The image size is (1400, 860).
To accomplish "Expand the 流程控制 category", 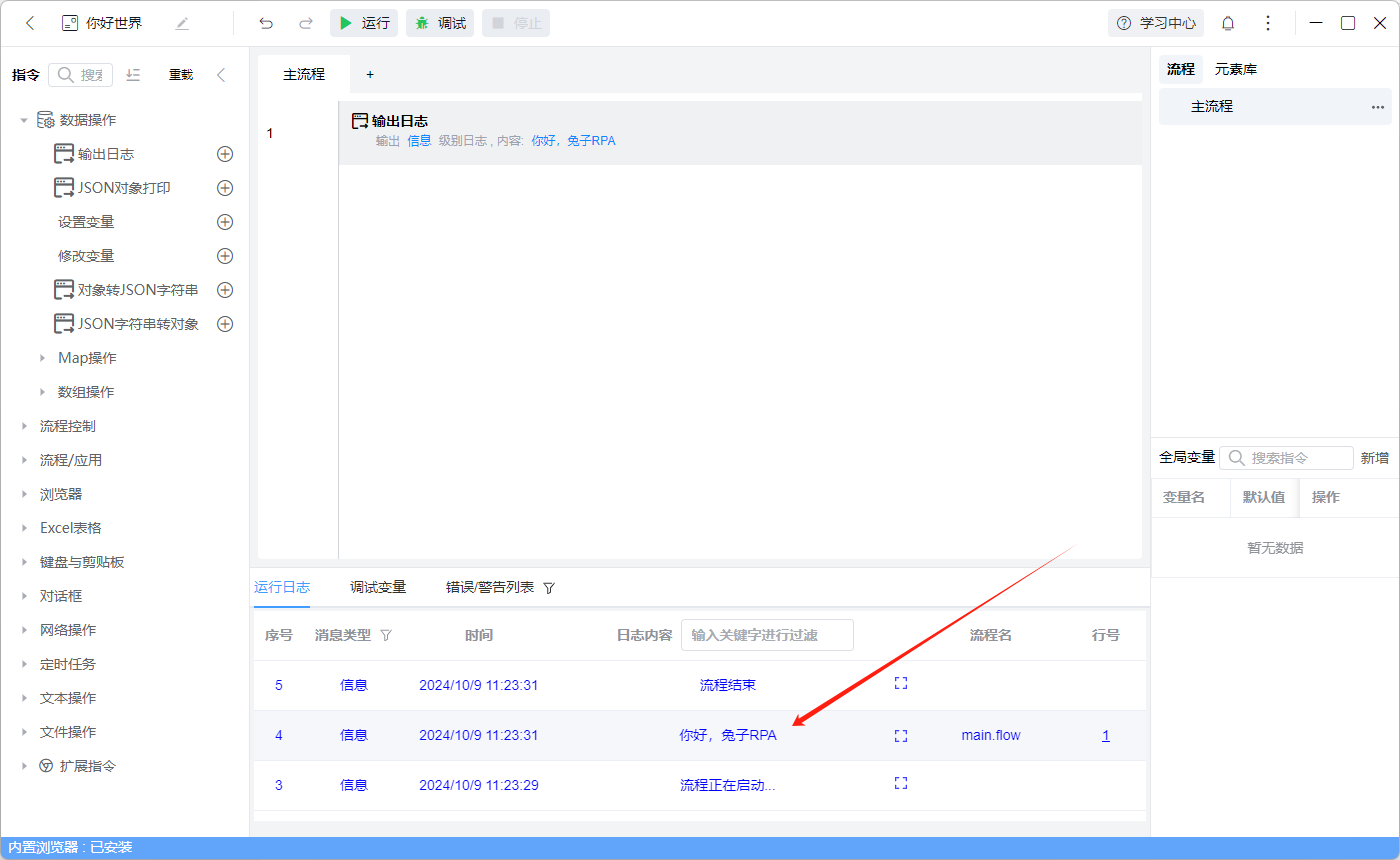I will tap(24, 426).
